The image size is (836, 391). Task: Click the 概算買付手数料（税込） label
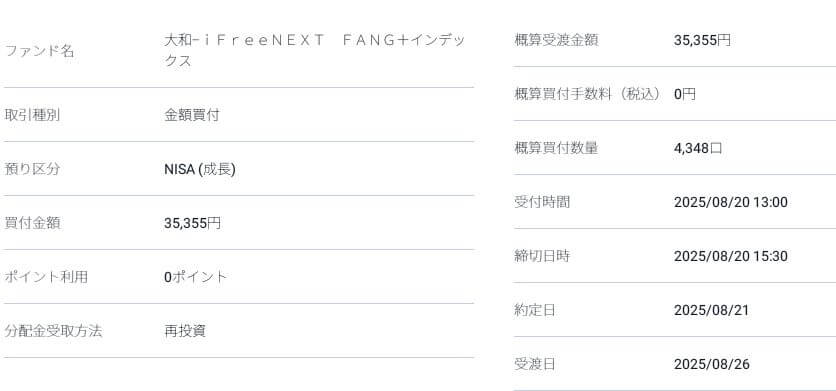coord(588,94)
